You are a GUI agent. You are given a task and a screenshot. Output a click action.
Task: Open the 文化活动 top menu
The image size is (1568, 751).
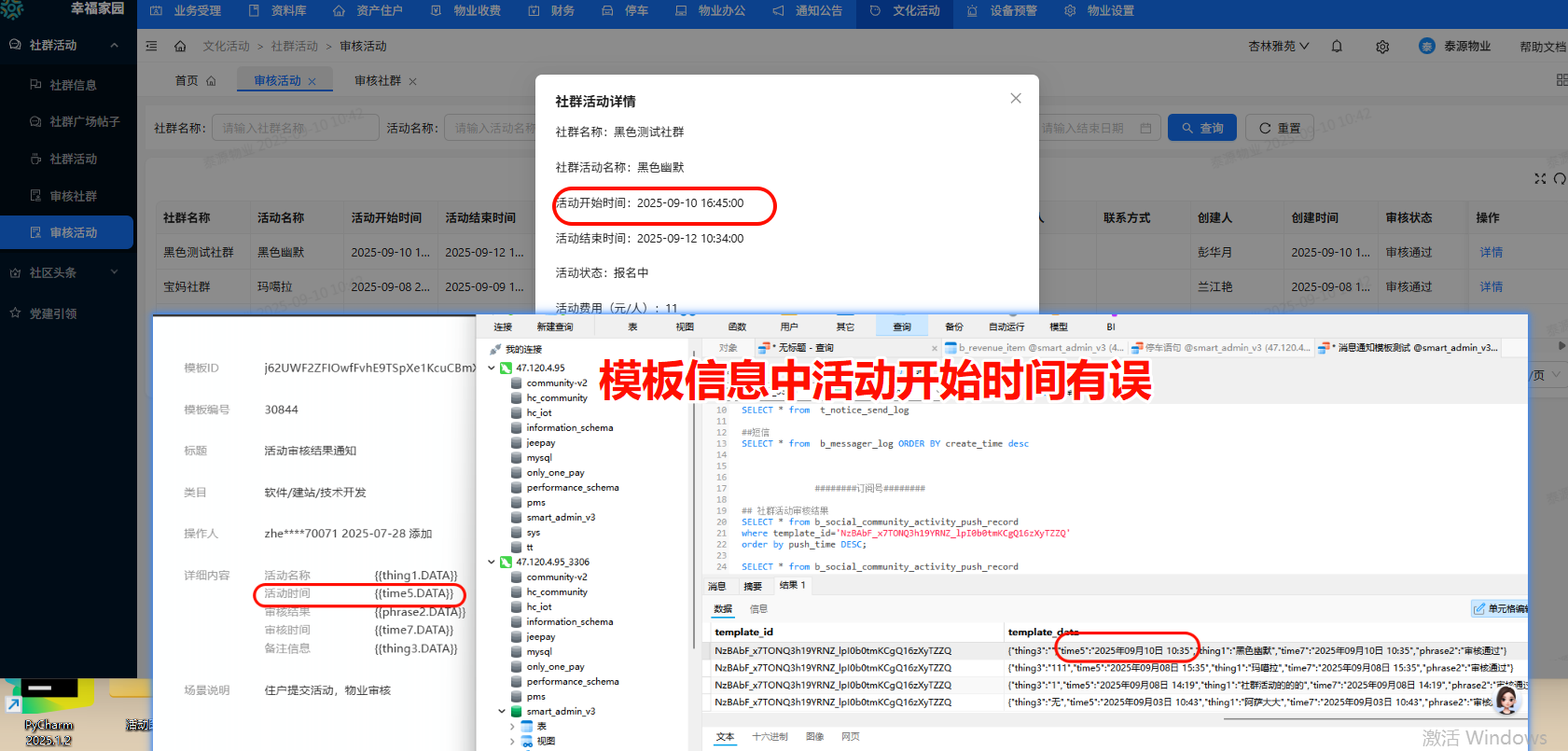point(905,11)
